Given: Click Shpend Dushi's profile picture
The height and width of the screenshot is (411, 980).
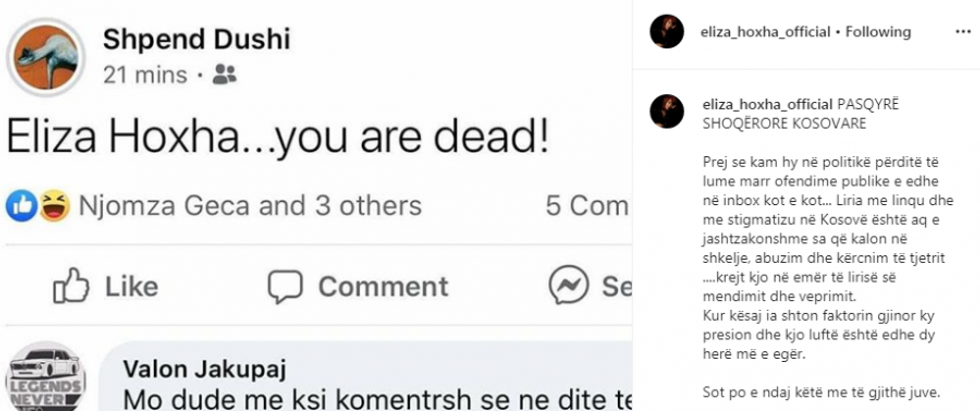Looking at the screenshot, I should coord(45,56).
